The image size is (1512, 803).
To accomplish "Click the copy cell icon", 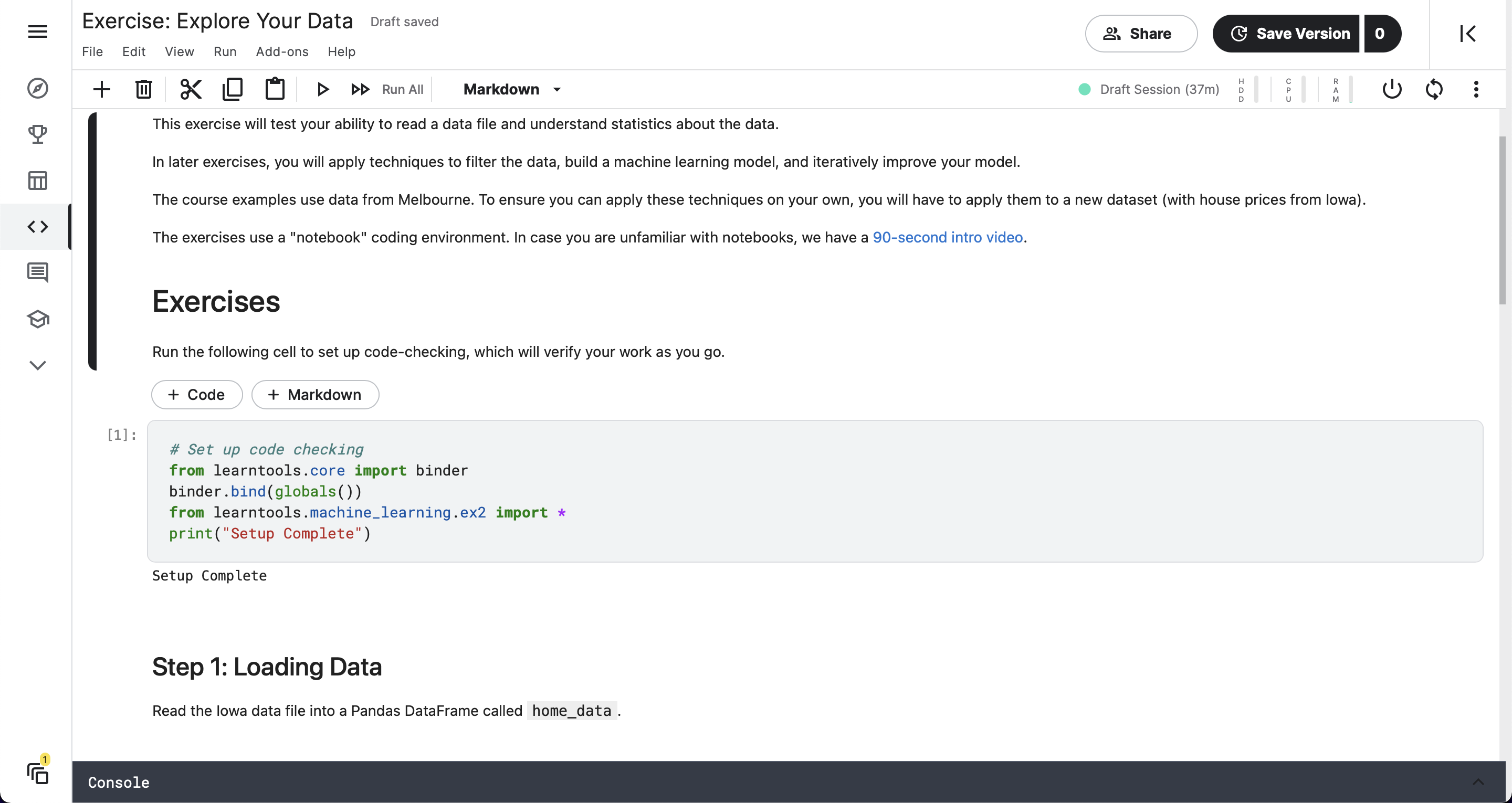I will (x=233, y=89).
